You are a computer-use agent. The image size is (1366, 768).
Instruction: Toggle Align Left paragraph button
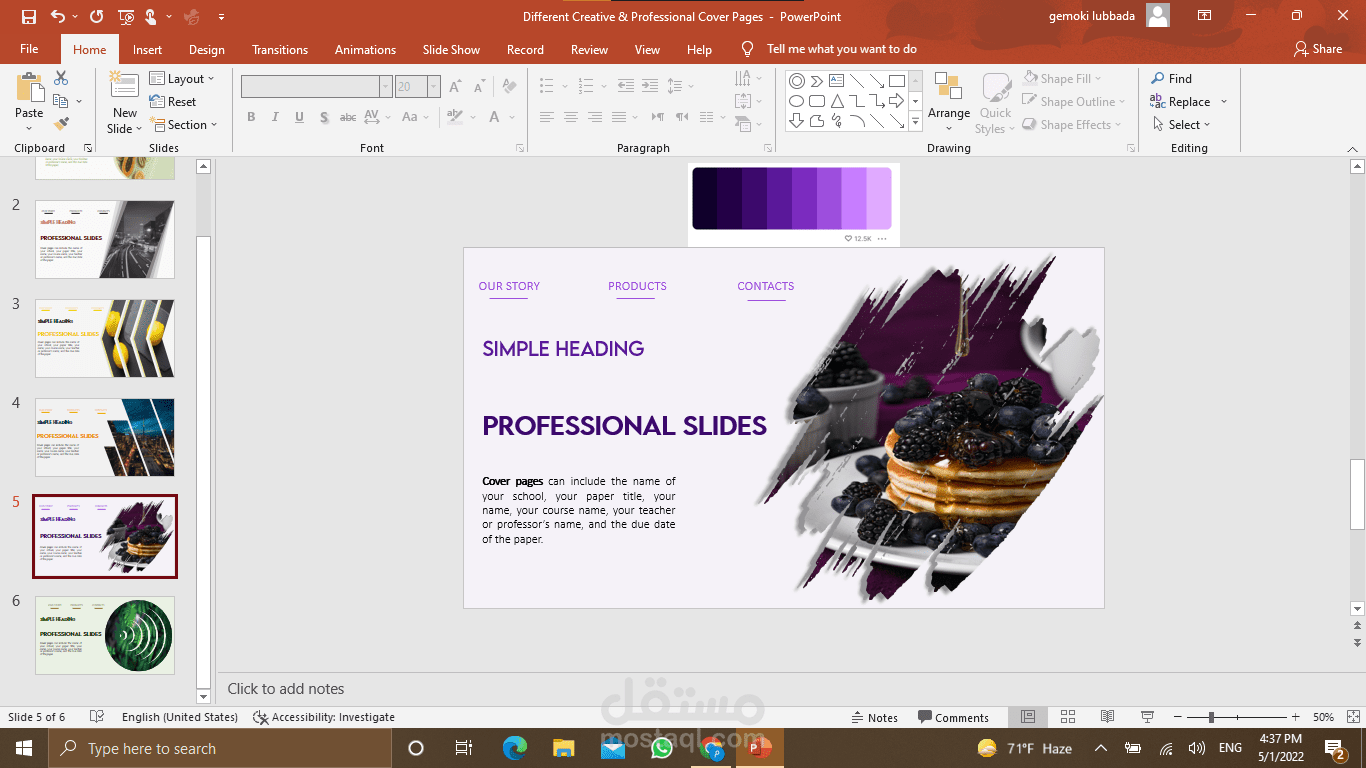(x=546, y=117)
